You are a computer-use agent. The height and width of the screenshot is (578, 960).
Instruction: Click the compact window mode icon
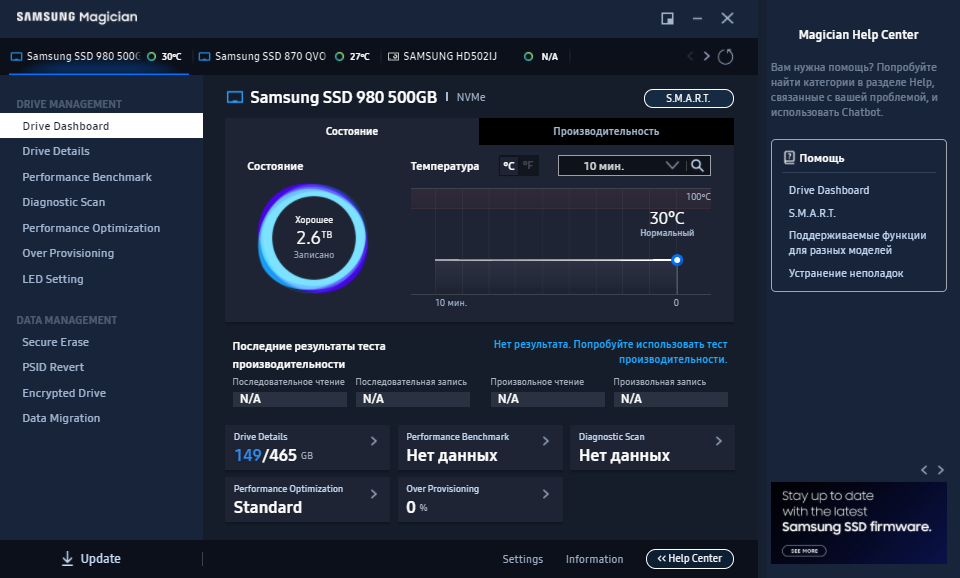point(667,18)
